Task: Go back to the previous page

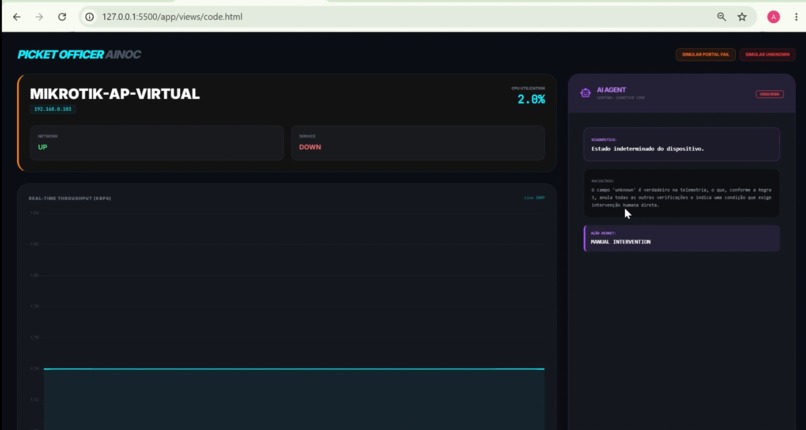Action: point(17,17)
